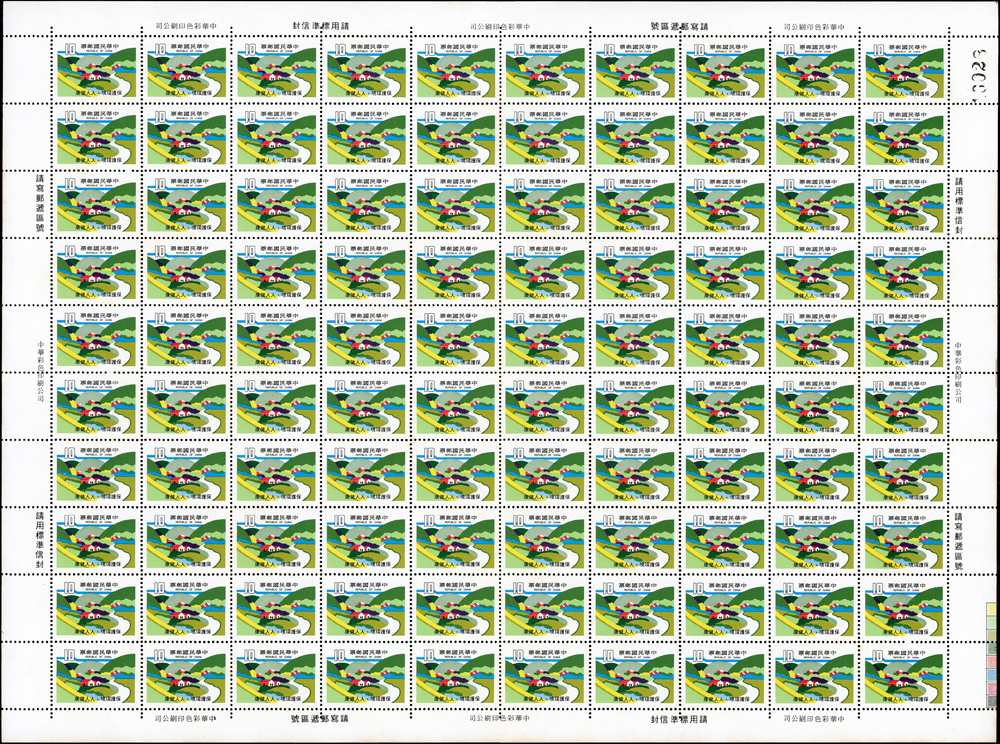Click the pink color bar swatch
The height and width of the screenshot is (744, 1000).
(x=992, y=688)
